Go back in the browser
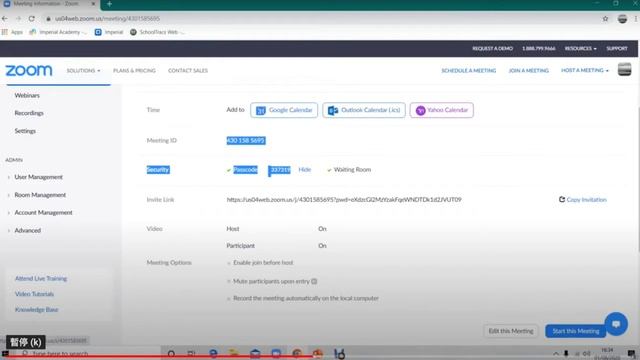The height and width of the screenshot is (360, 640). tap(5, 18)
